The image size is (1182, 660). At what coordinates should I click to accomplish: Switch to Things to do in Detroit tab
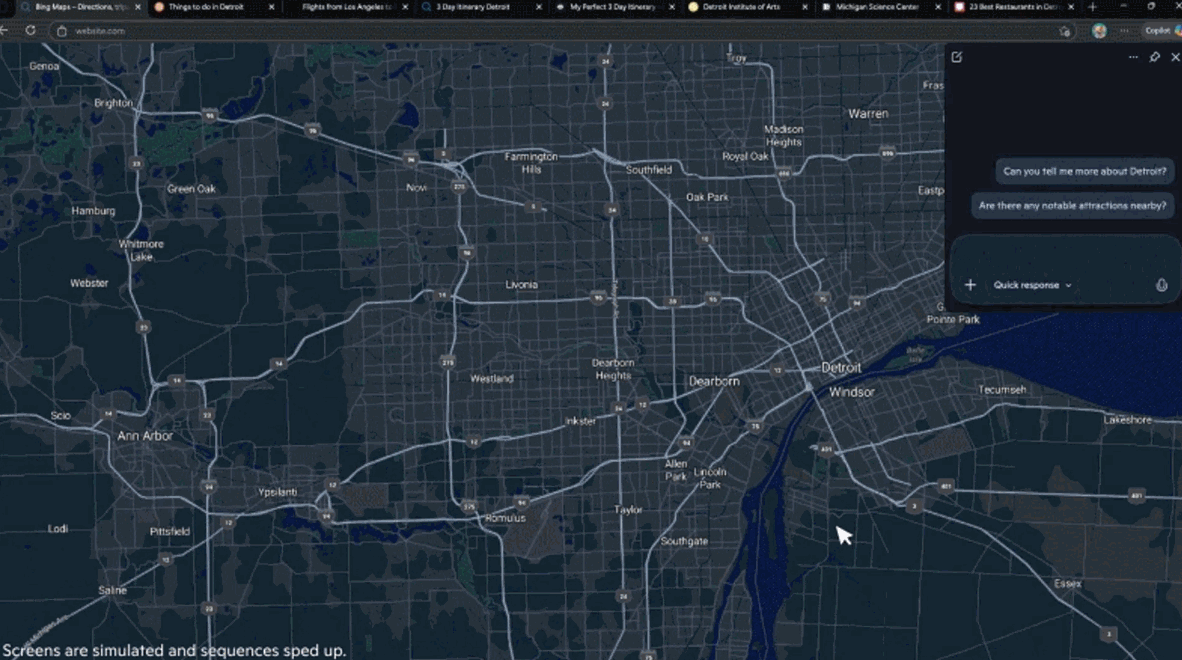point(206,7)
